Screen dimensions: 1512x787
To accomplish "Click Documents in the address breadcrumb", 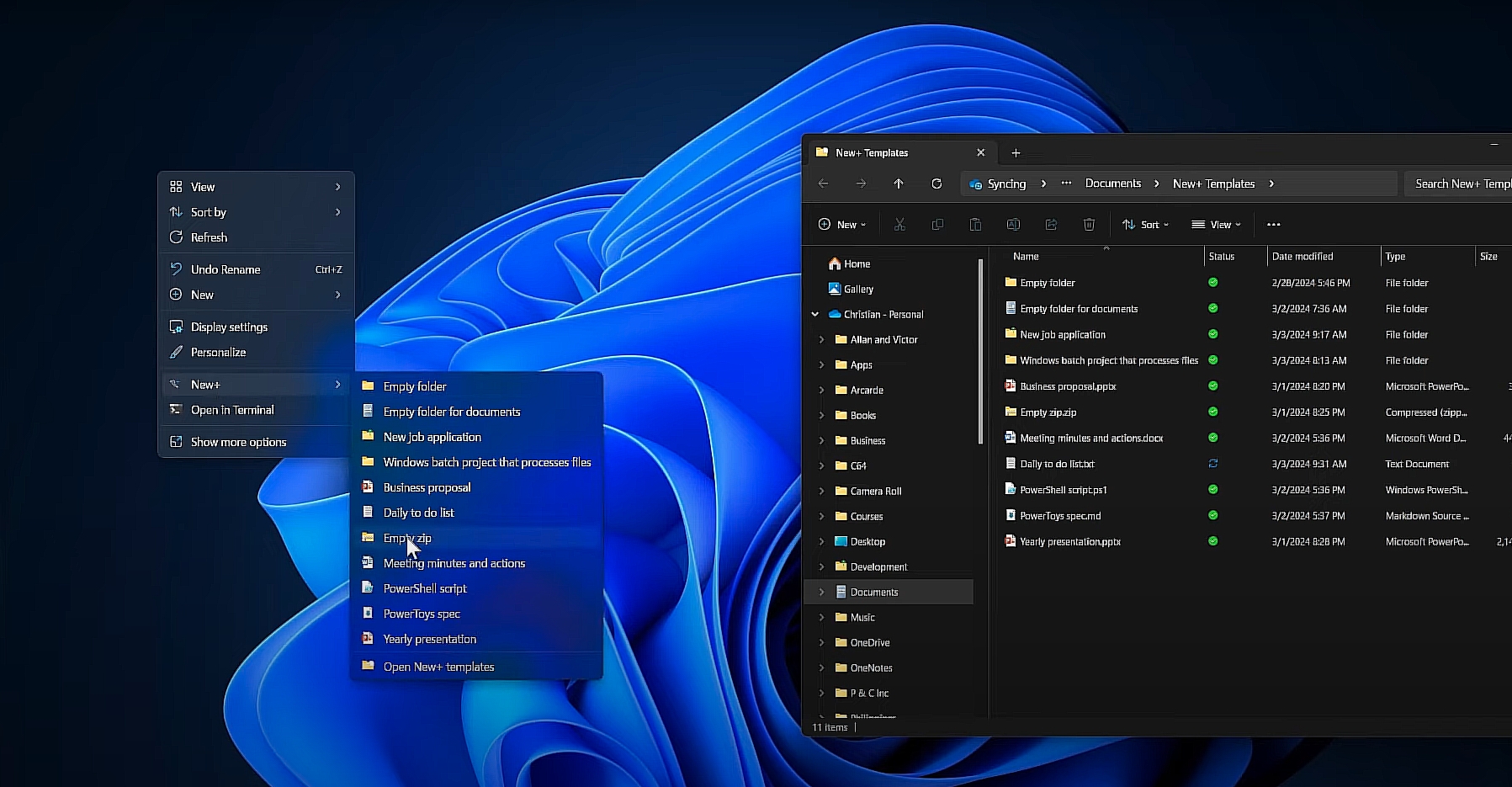I will (1113, 183).
